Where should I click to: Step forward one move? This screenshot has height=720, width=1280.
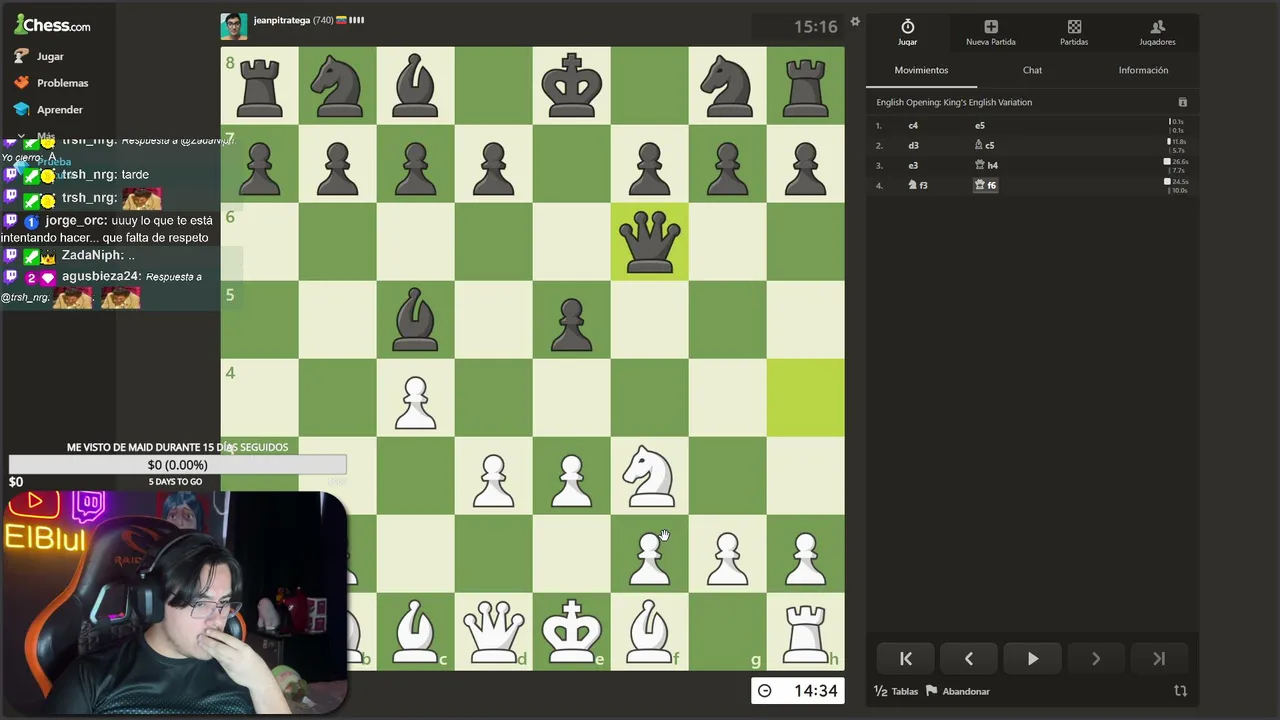pyautogui.click(x=1096, y=659)
